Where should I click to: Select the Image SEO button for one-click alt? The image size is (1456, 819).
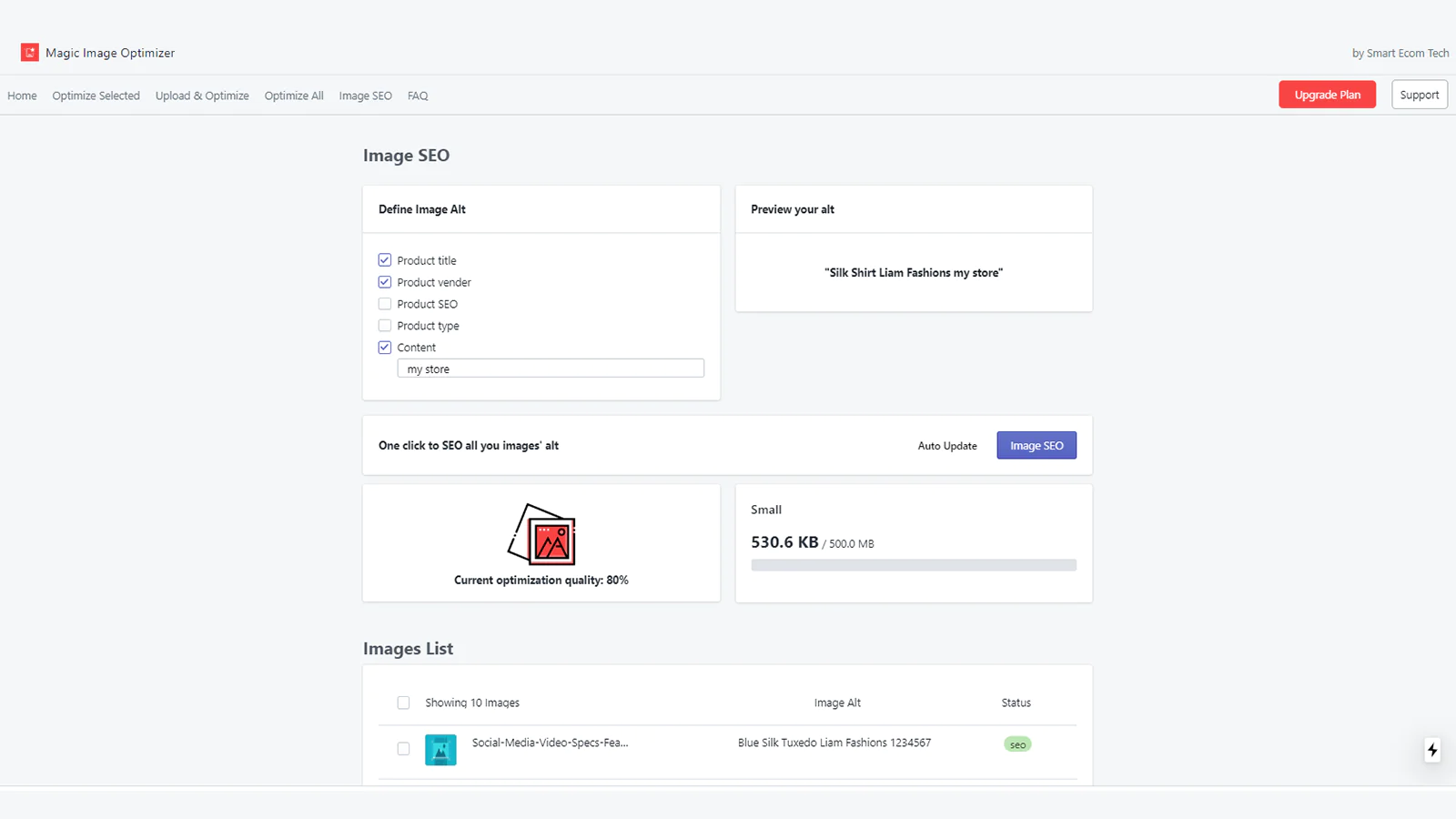pos(1036,445)
